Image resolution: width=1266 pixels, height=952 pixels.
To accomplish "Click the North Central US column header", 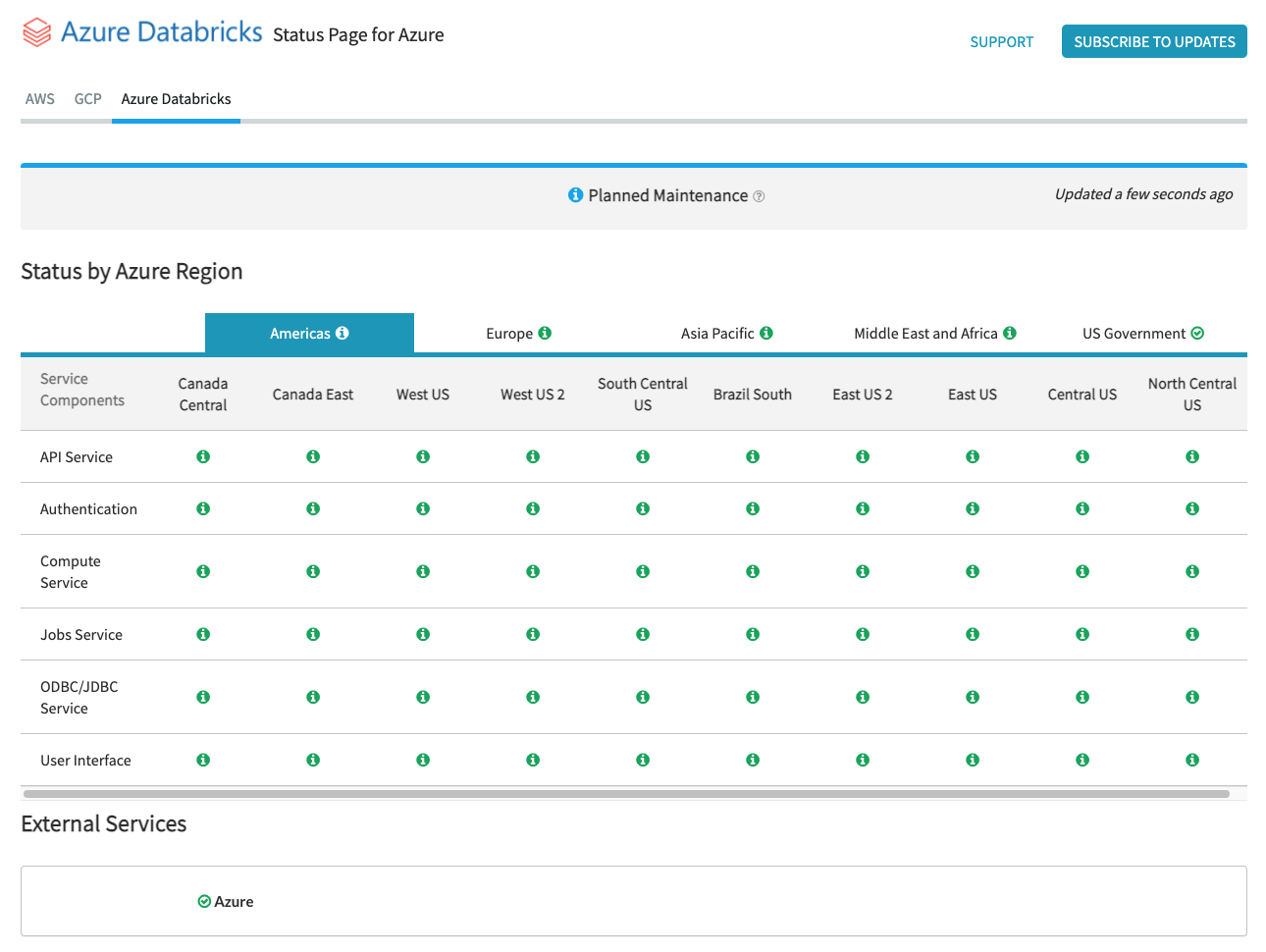I will tap(1192, 395).
